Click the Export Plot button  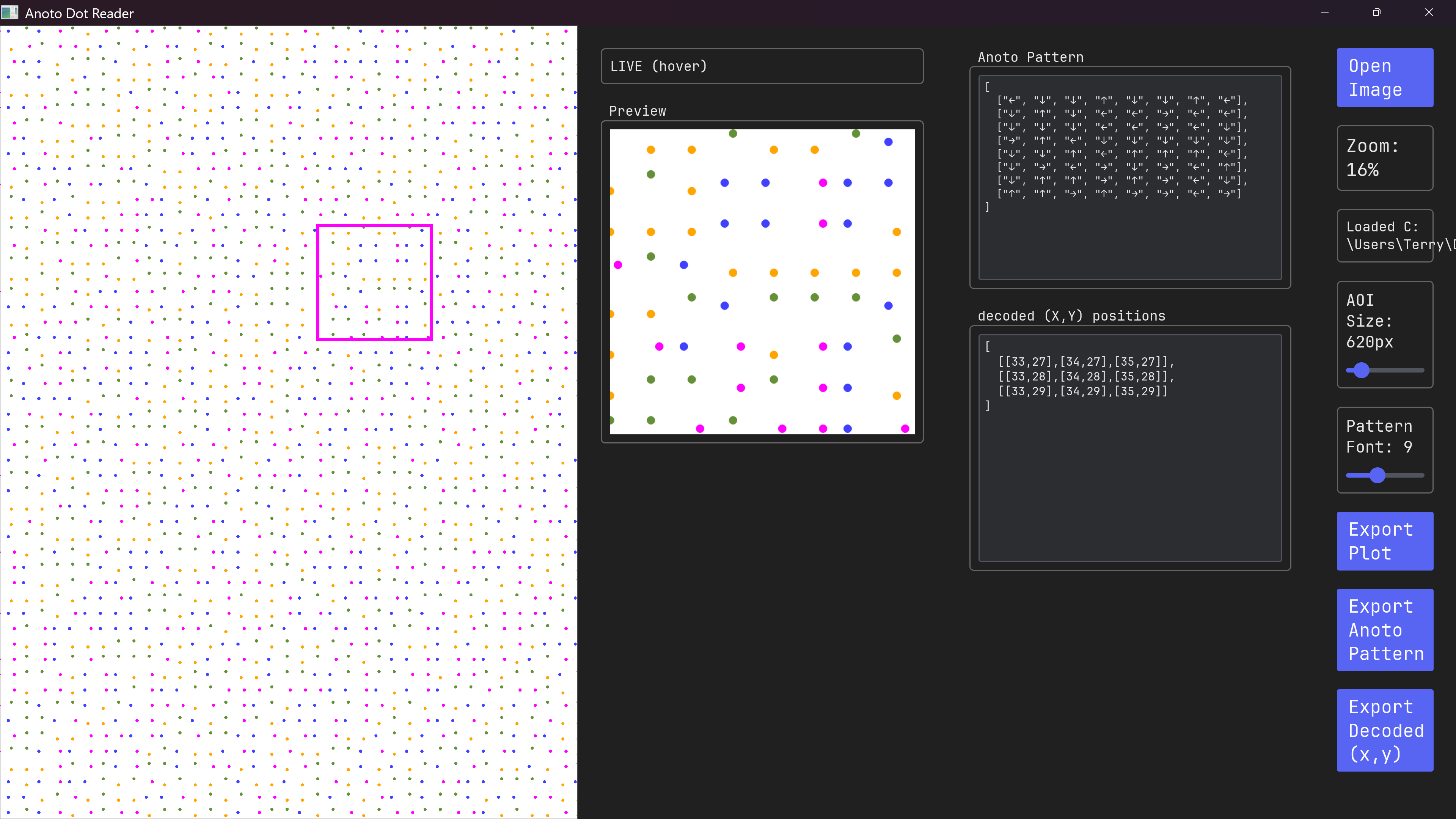pyautogui.click(x=1385, y=541)
